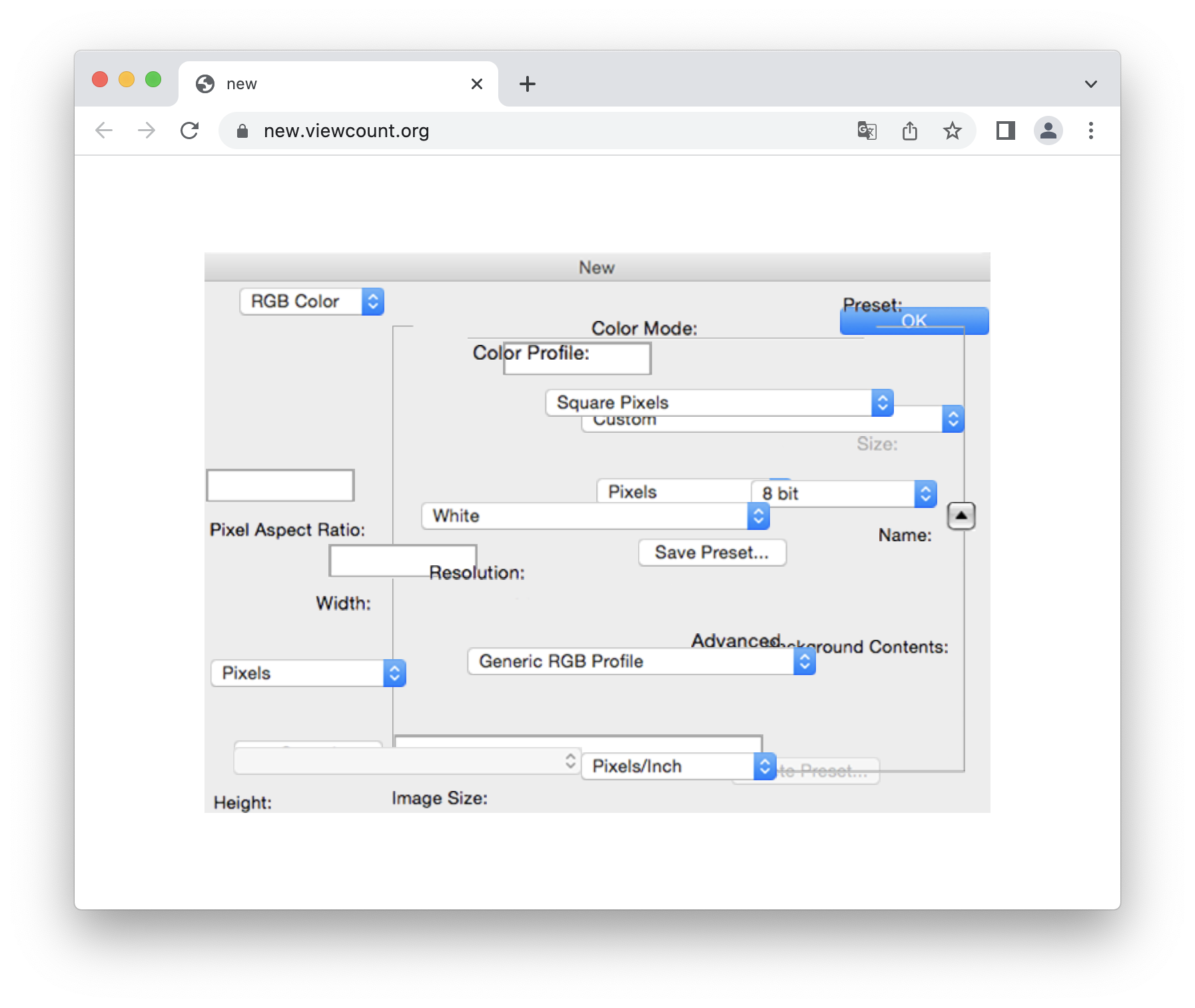Go back to the previous page
The width and height of the screenshot is (1195, 1008).
104,130
